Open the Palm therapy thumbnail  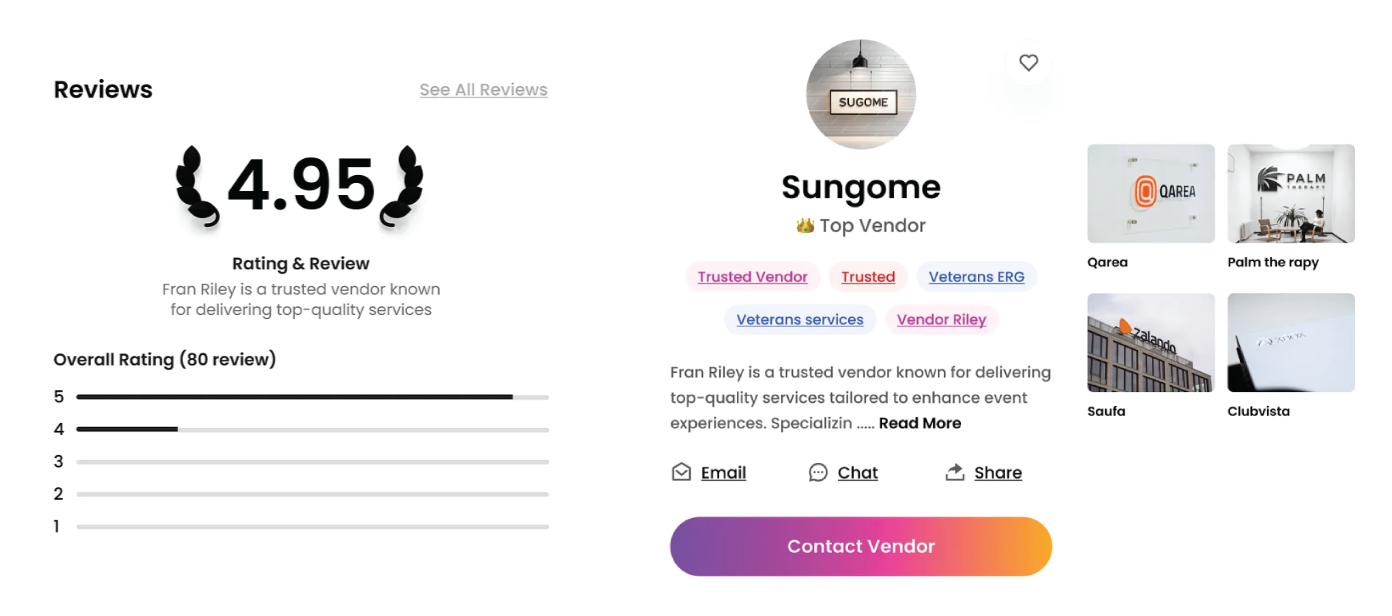coord(1291,194)
